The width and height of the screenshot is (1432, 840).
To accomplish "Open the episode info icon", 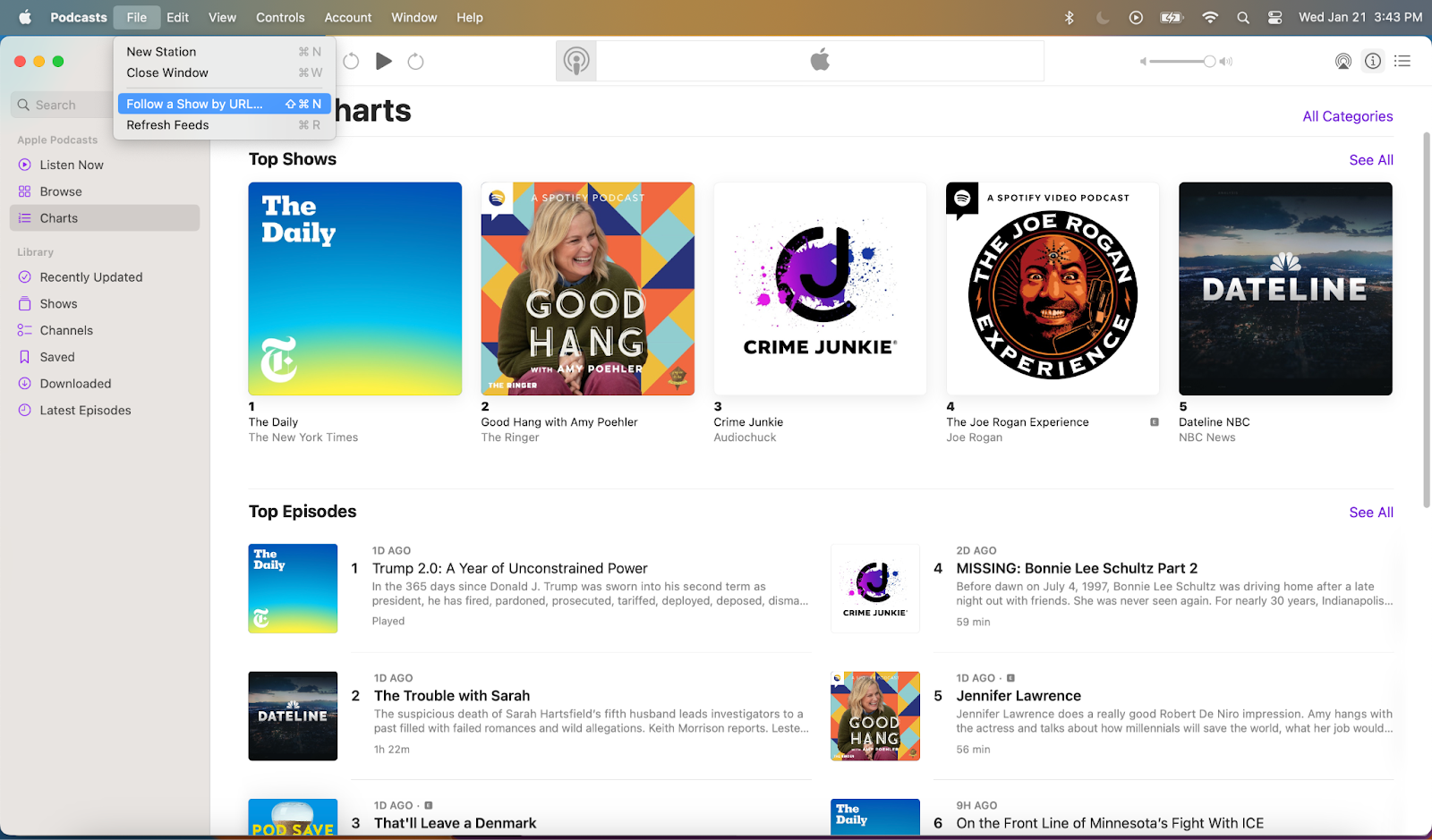I will click(1373, 61).
